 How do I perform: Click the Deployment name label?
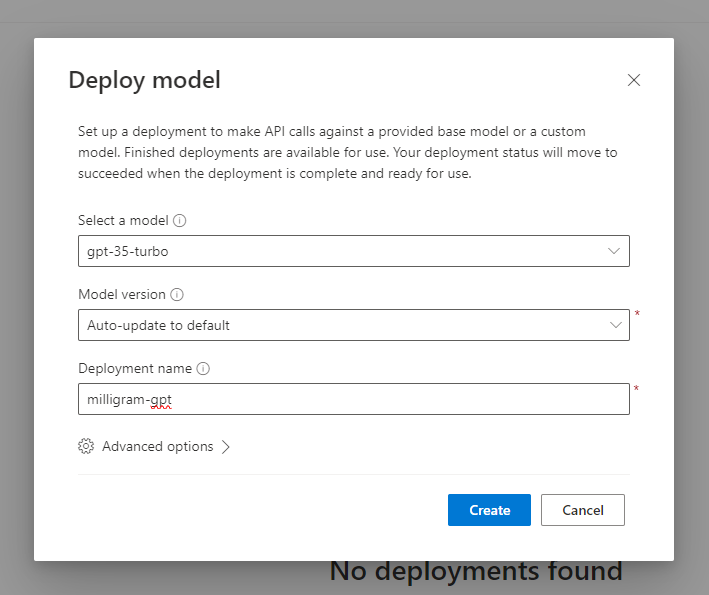(135, 369)
